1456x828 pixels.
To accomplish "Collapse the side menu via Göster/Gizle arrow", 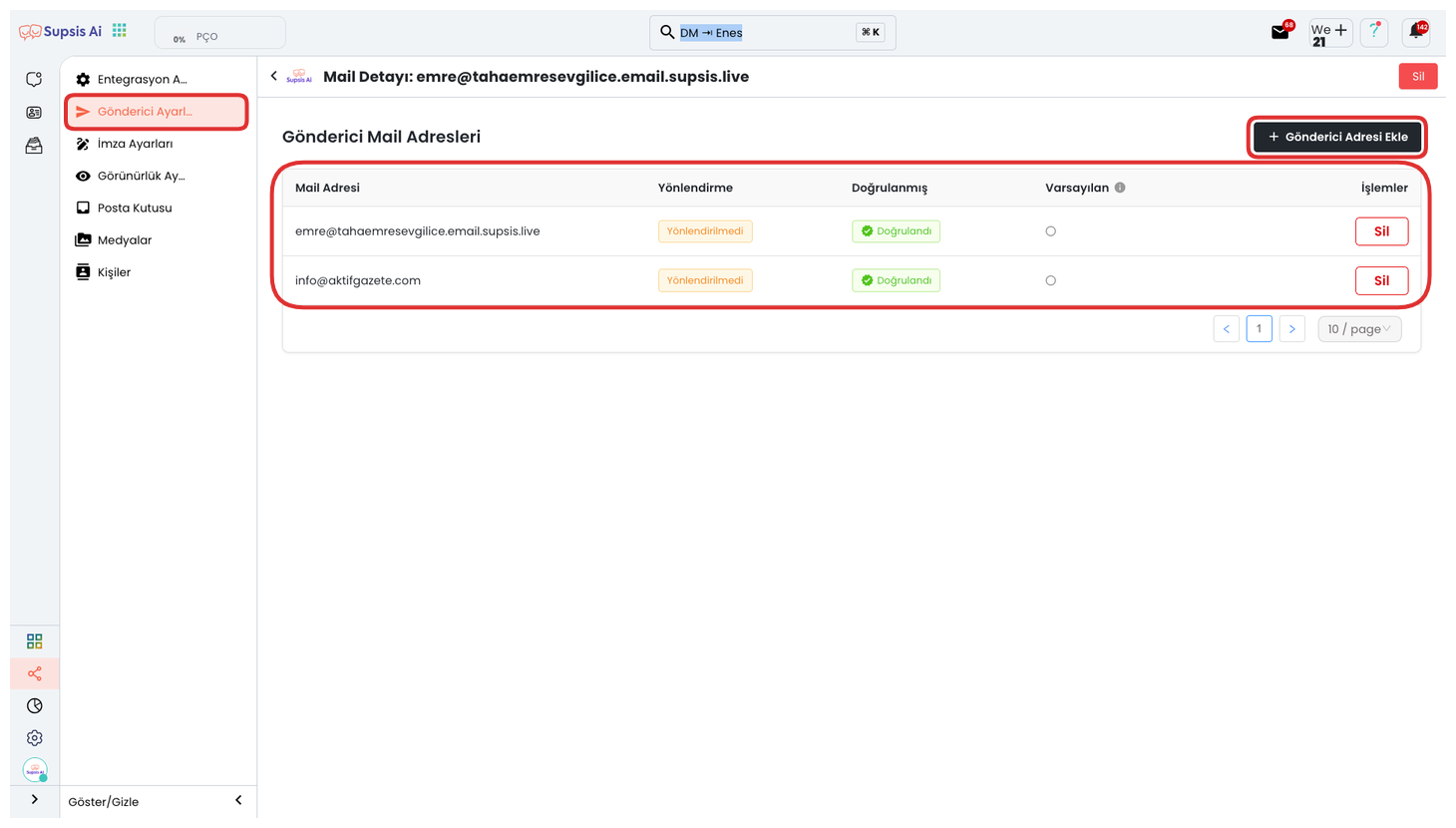I will coord(238,800).
